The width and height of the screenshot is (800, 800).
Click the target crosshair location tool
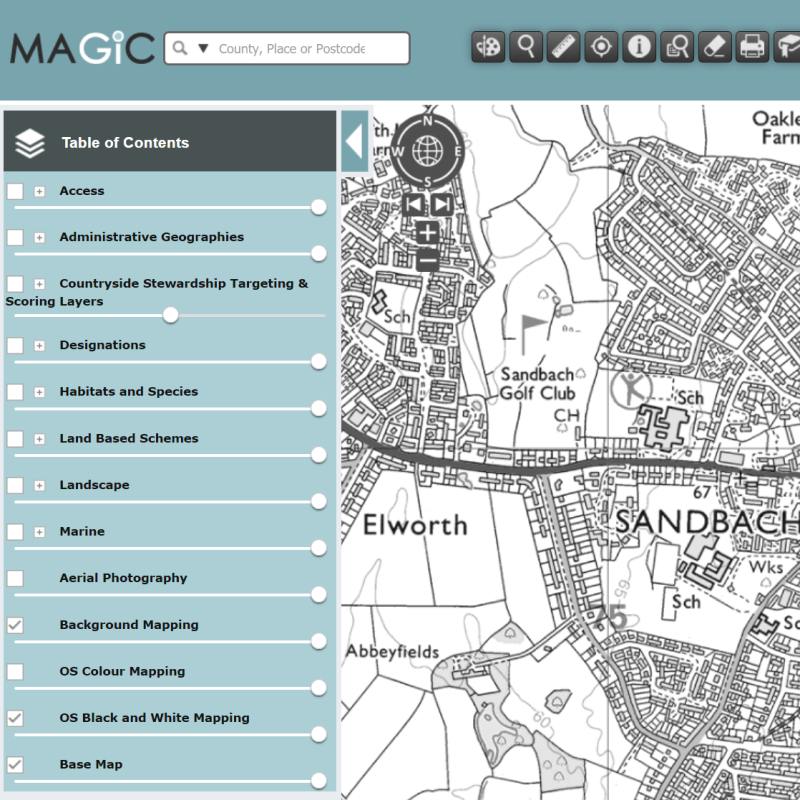click(601, 47)
